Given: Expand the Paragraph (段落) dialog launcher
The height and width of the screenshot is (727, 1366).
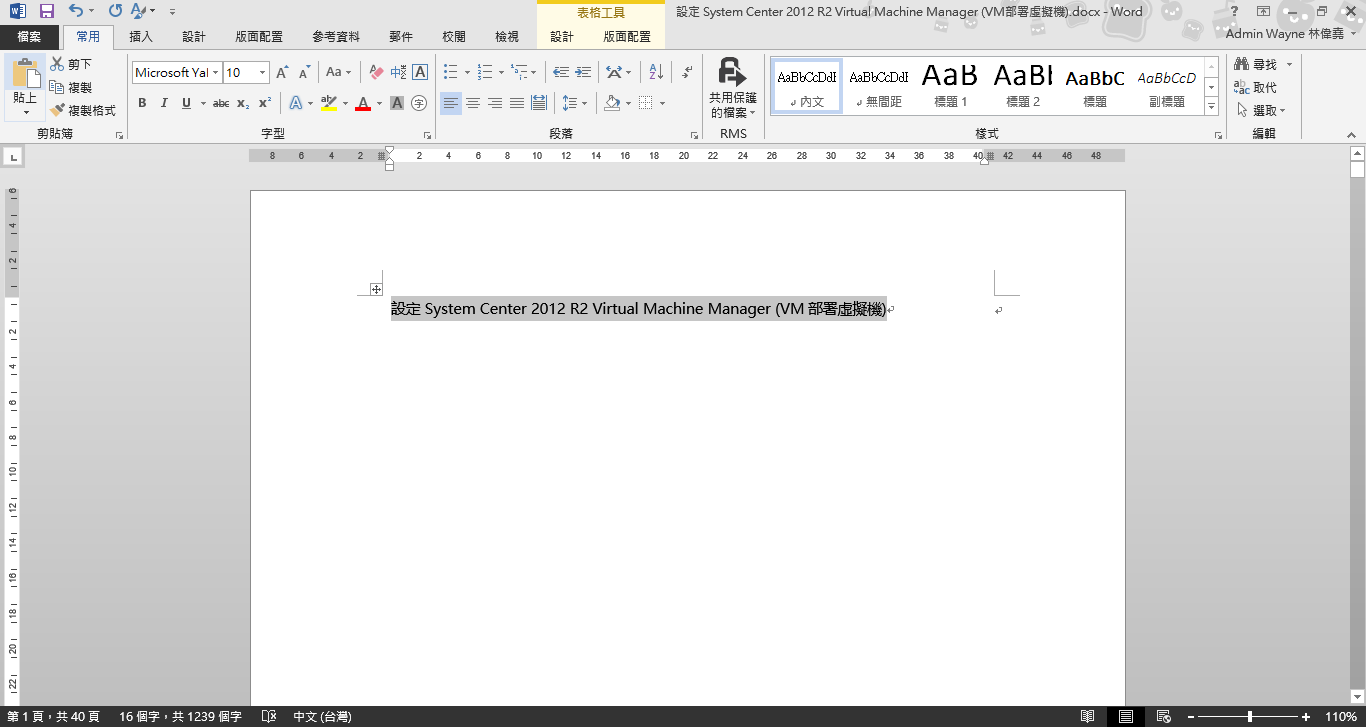Looking at the screenshot, I should tap(695, 135).
